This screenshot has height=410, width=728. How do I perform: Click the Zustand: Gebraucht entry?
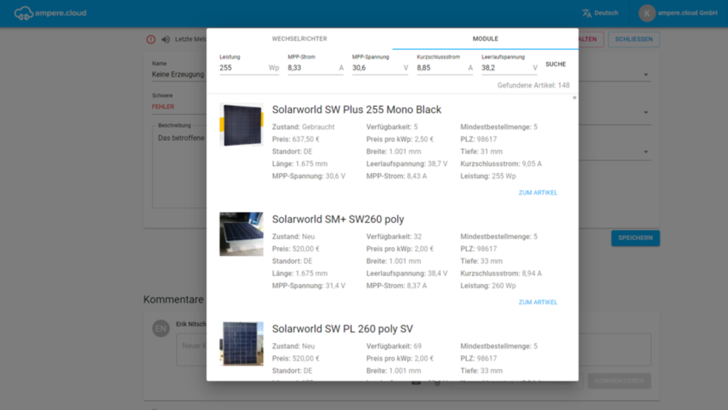303,127
